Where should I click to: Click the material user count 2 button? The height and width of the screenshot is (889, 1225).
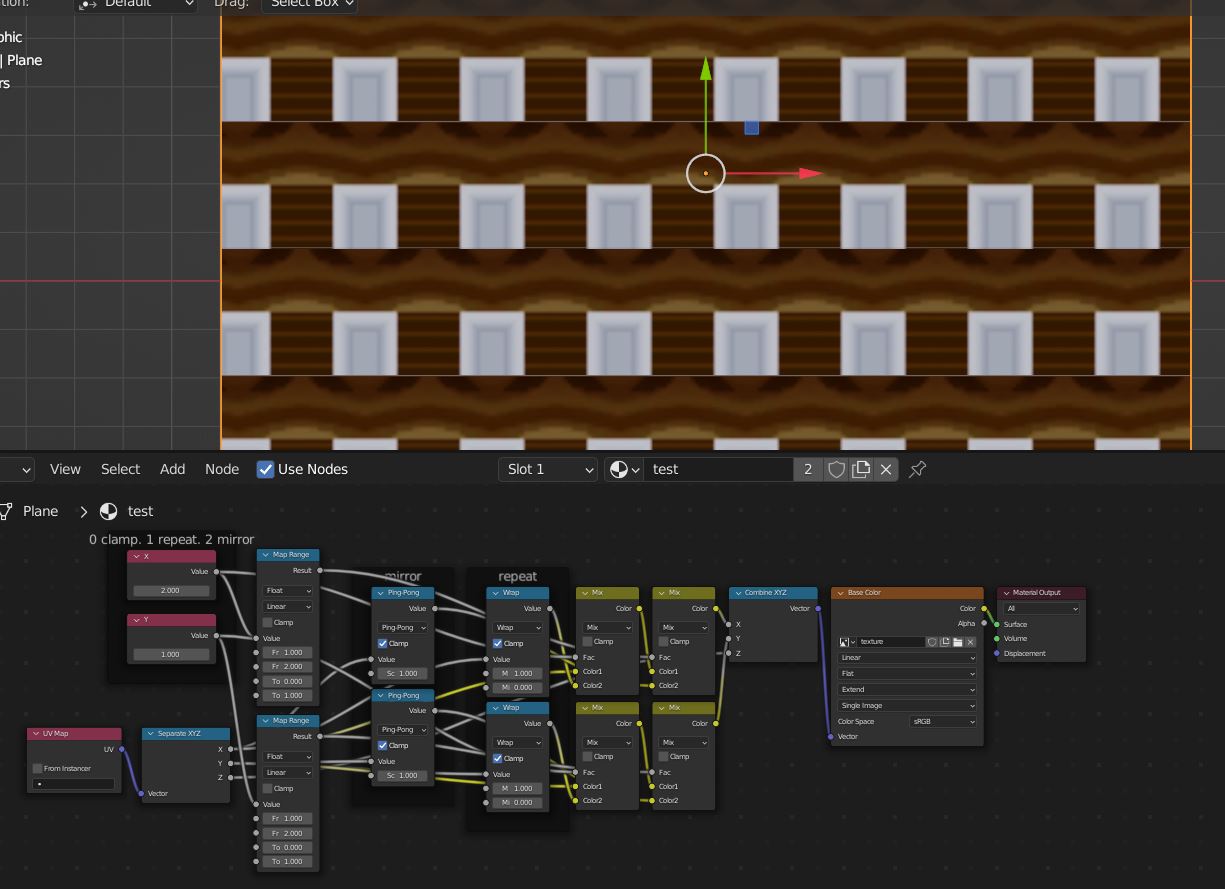pyautogui.click(x=808, y=469)
